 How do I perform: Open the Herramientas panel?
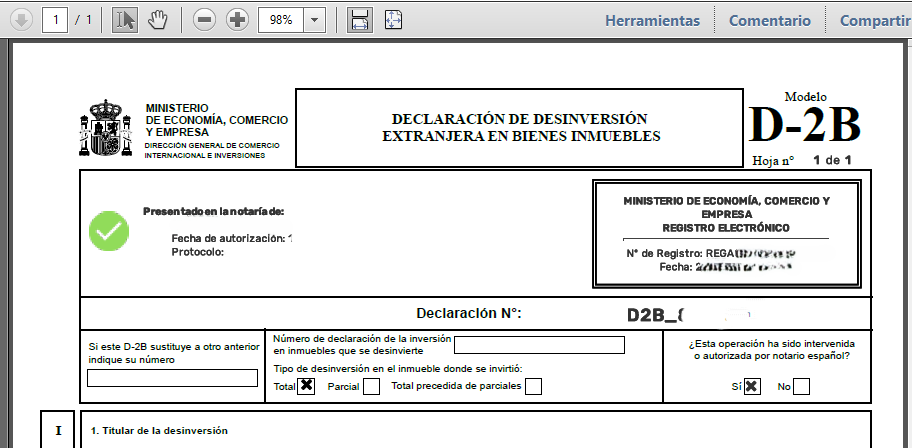click(x=652, y=20)
